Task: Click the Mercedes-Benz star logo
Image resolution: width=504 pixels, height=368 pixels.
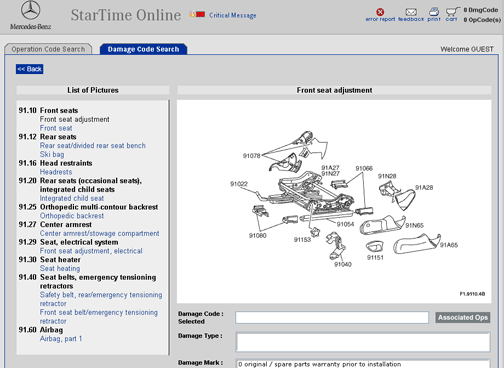Action: click(x=31, y=10)
